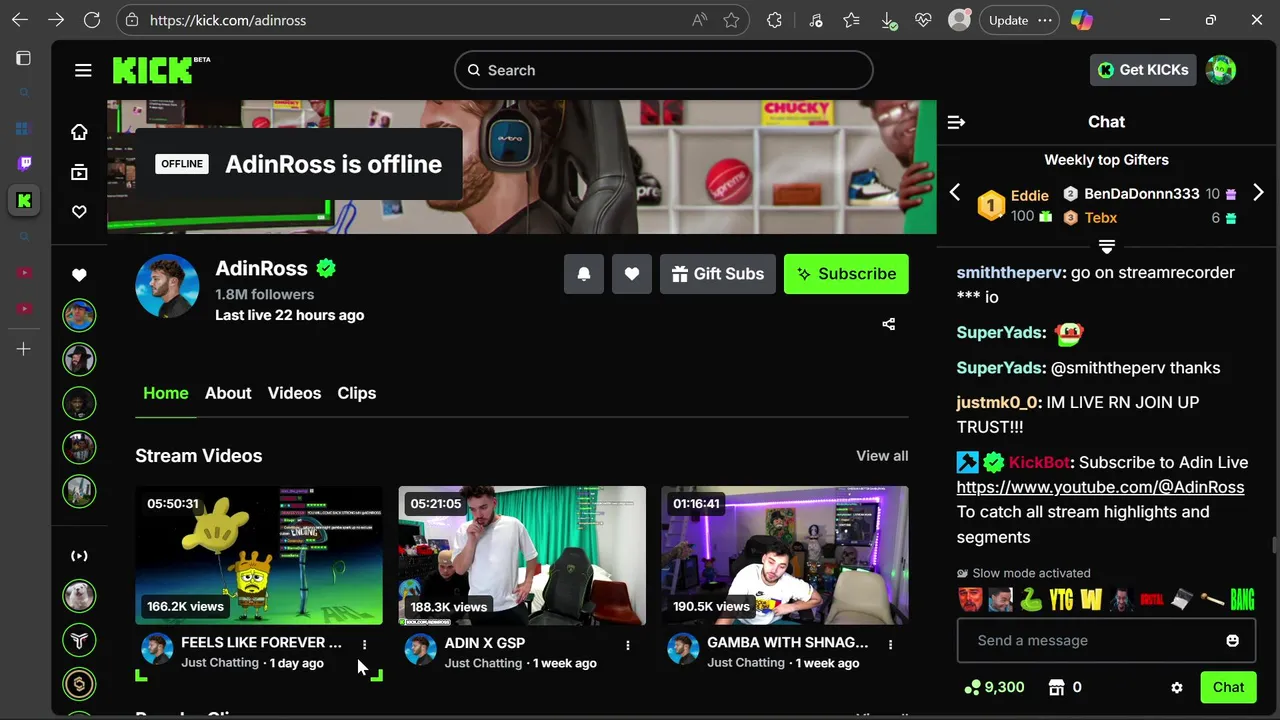Switch to the Videos tab
1280x720 pixels.
click(294, 393)
